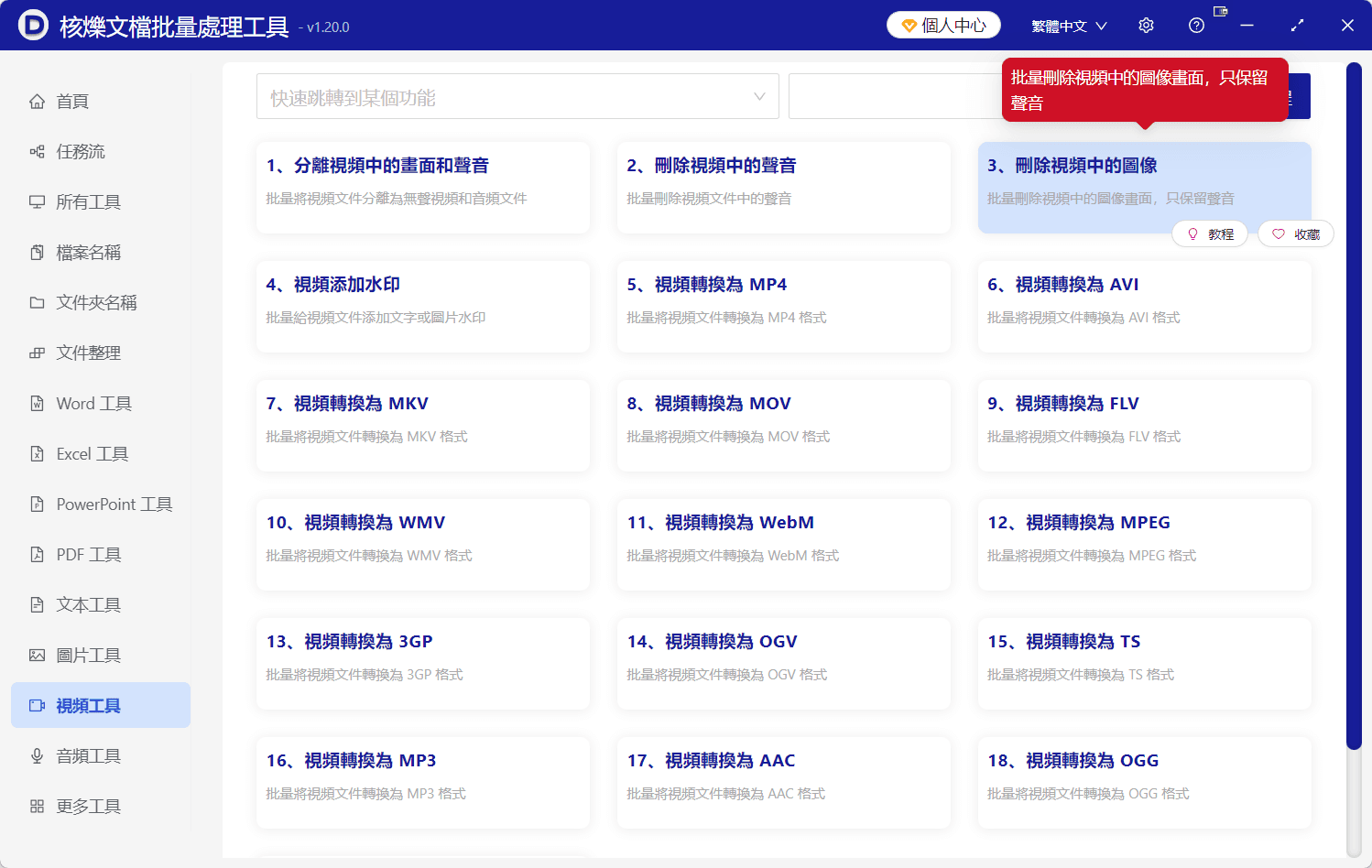Select the Excel file icon in the sidebar
Viewport: 1372px width, 868px height.
(x=37, y=454)
